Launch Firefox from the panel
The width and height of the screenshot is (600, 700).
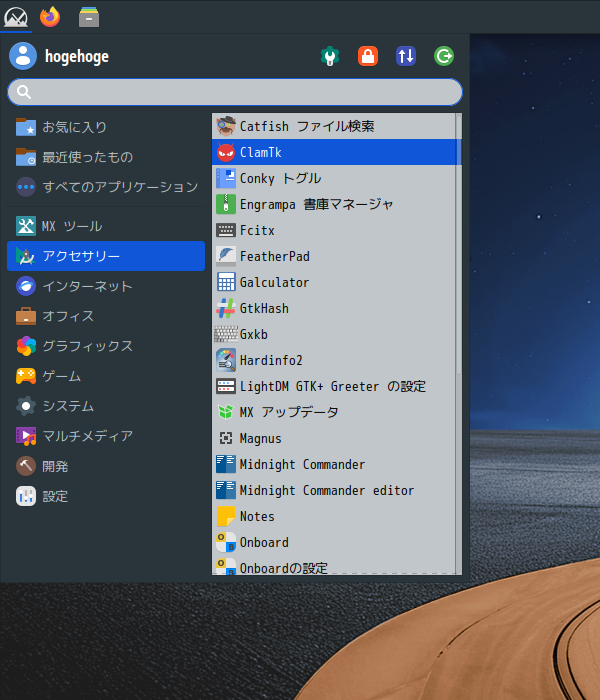[50, 17]
